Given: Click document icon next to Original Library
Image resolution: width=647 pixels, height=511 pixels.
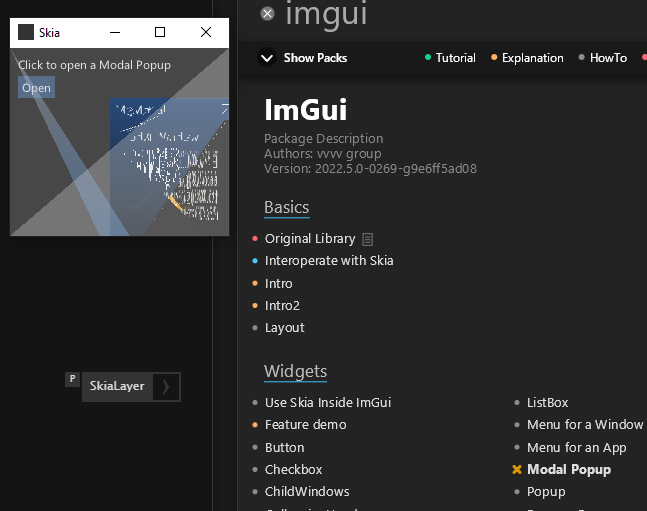Looking at the screenshot, I should pyautogui.click(x=367, y=239).
